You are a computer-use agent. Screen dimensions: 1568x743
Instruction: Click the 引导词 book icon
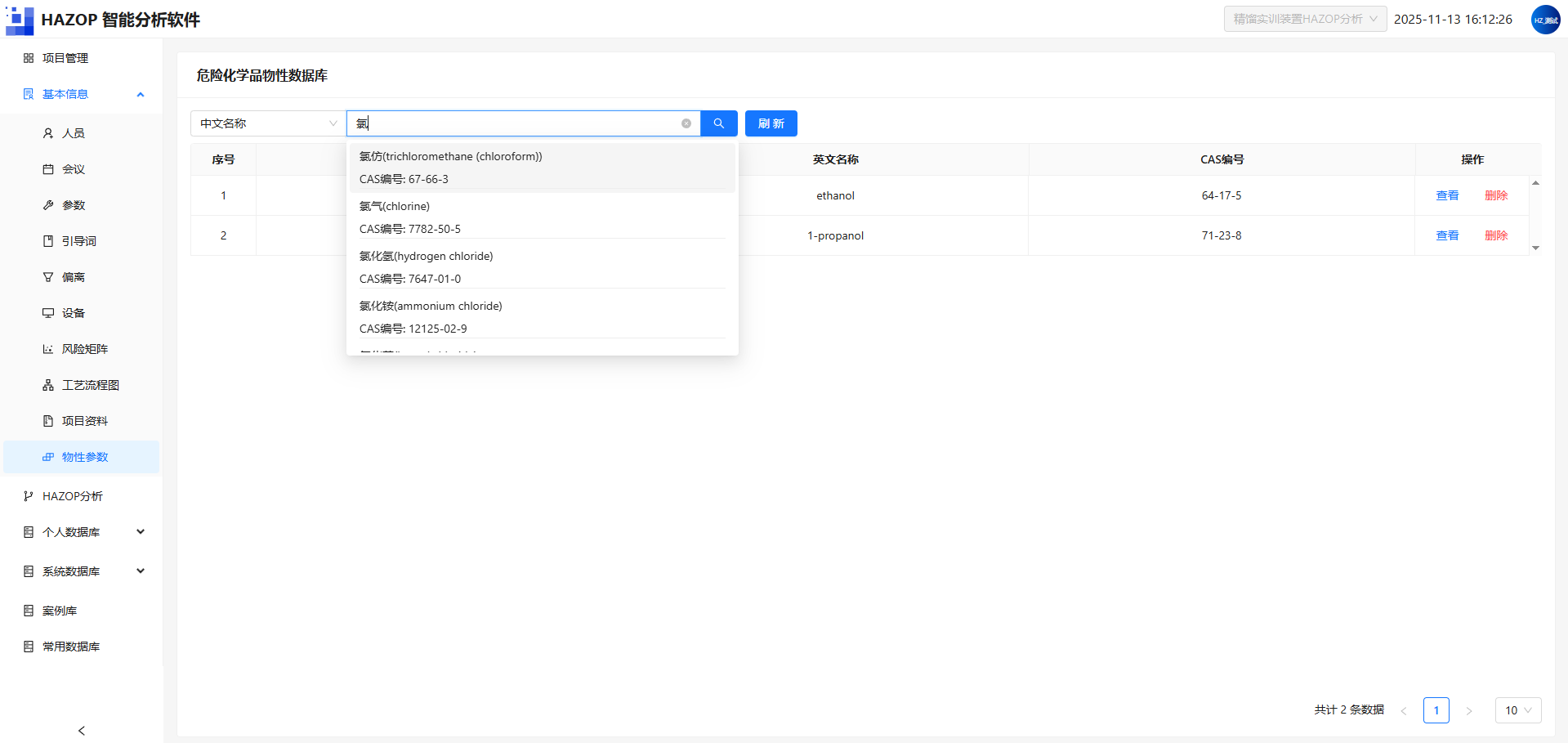[x=48, y=241]
